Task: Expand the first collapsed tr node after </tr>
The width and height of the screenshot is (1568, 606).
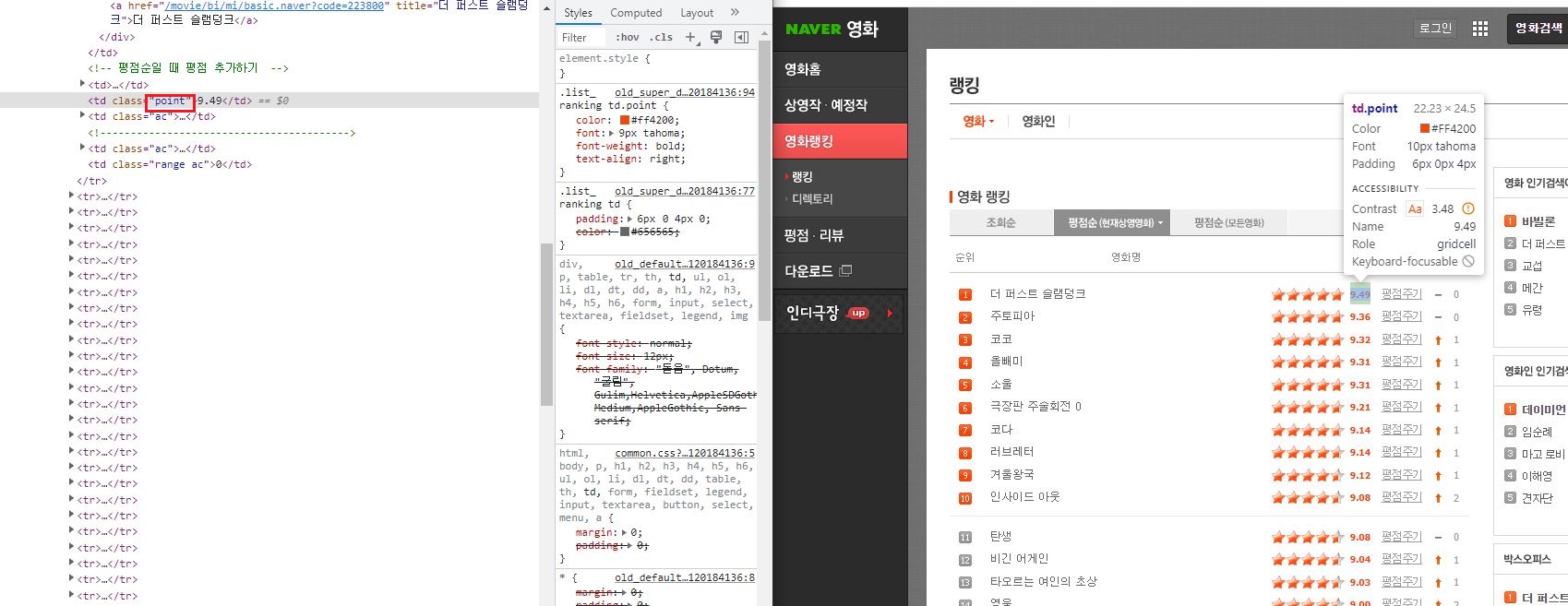Action: point(71,196)
